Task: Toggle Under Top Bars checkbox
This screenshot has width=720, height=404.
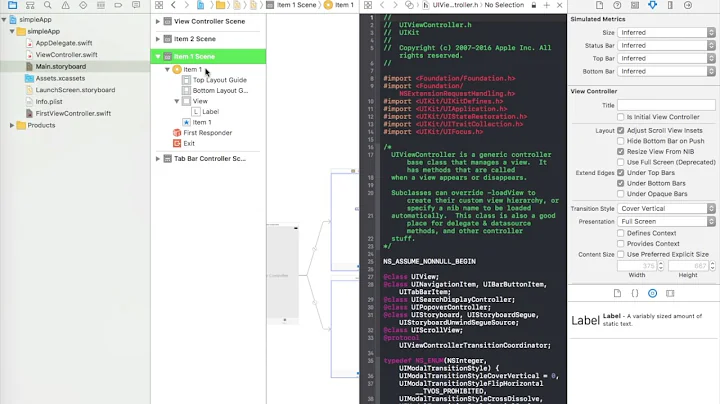Action: pyautogui.click(x=621, y=173)
